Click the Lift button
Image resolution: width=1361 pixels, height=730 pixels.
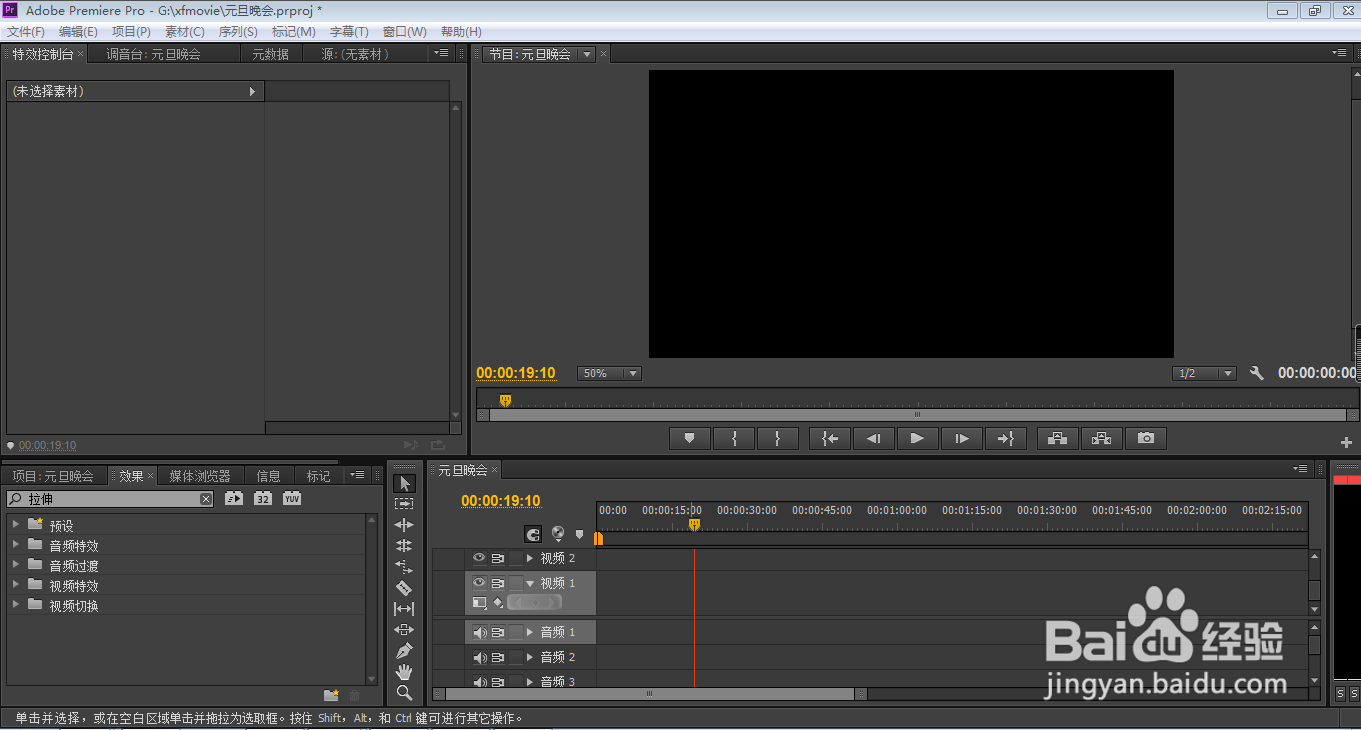pos(1057,438)
